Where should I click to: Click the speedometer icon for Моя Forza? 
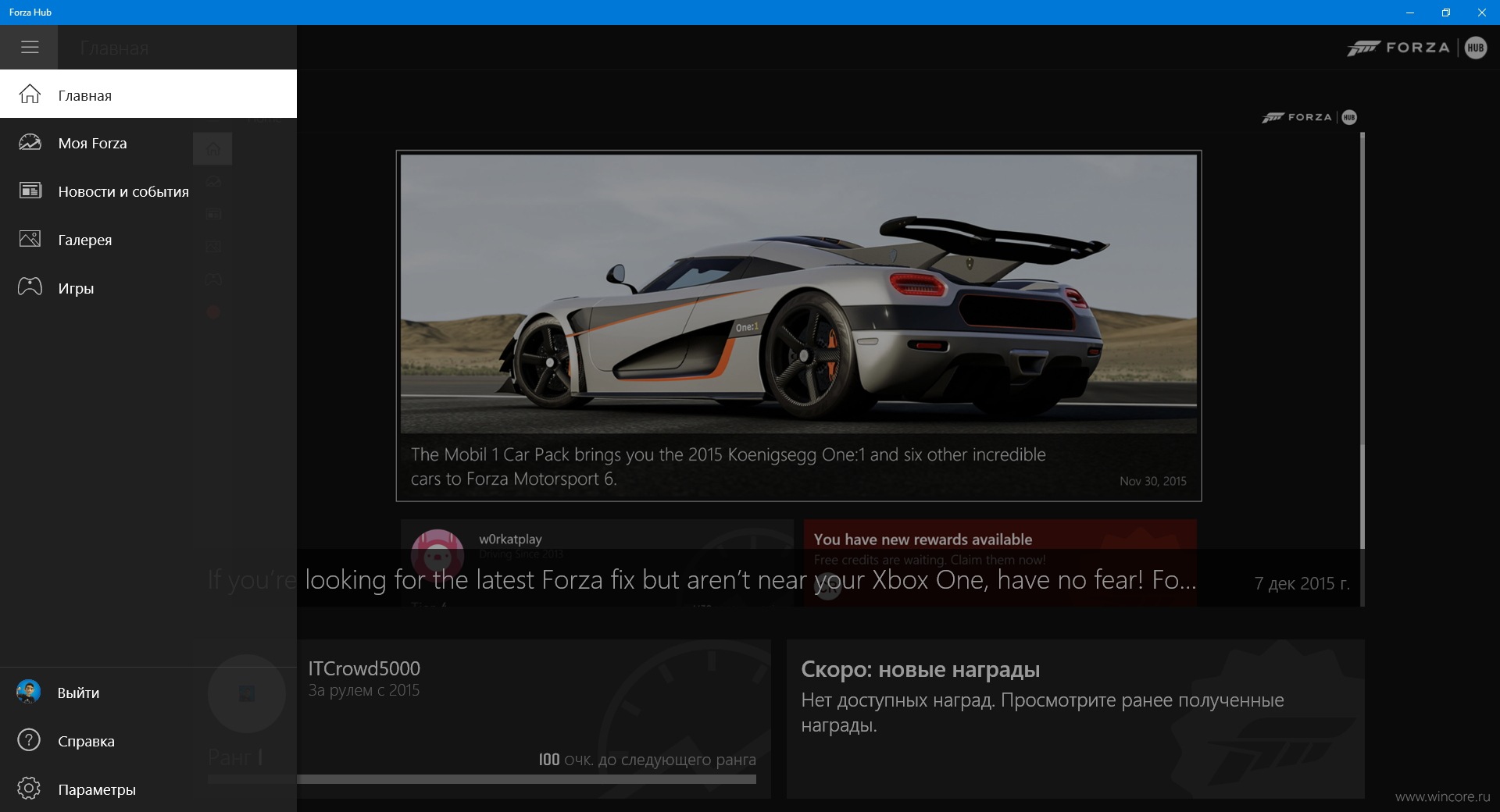point(30,143)
